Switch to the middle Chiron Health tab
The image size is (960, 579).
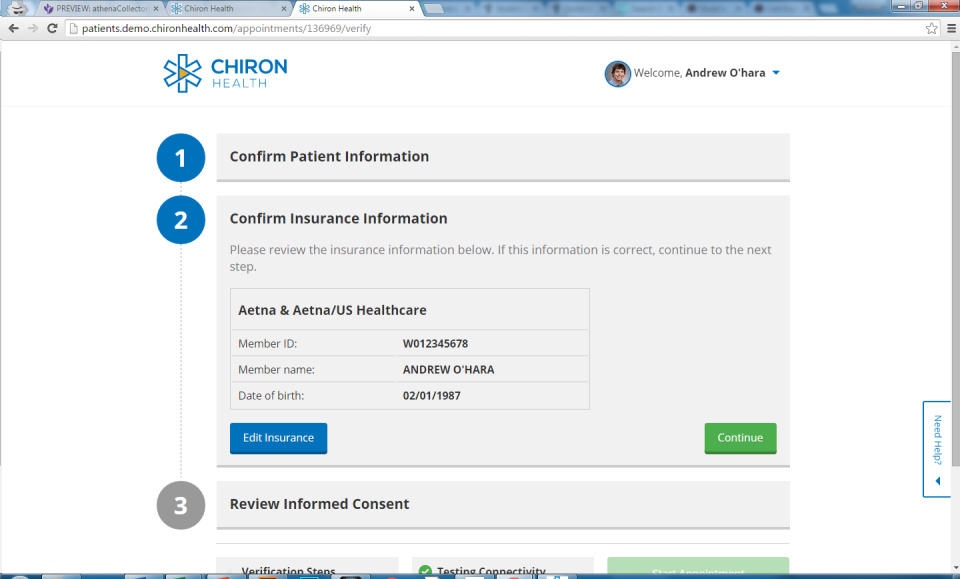tap(228, 9)
